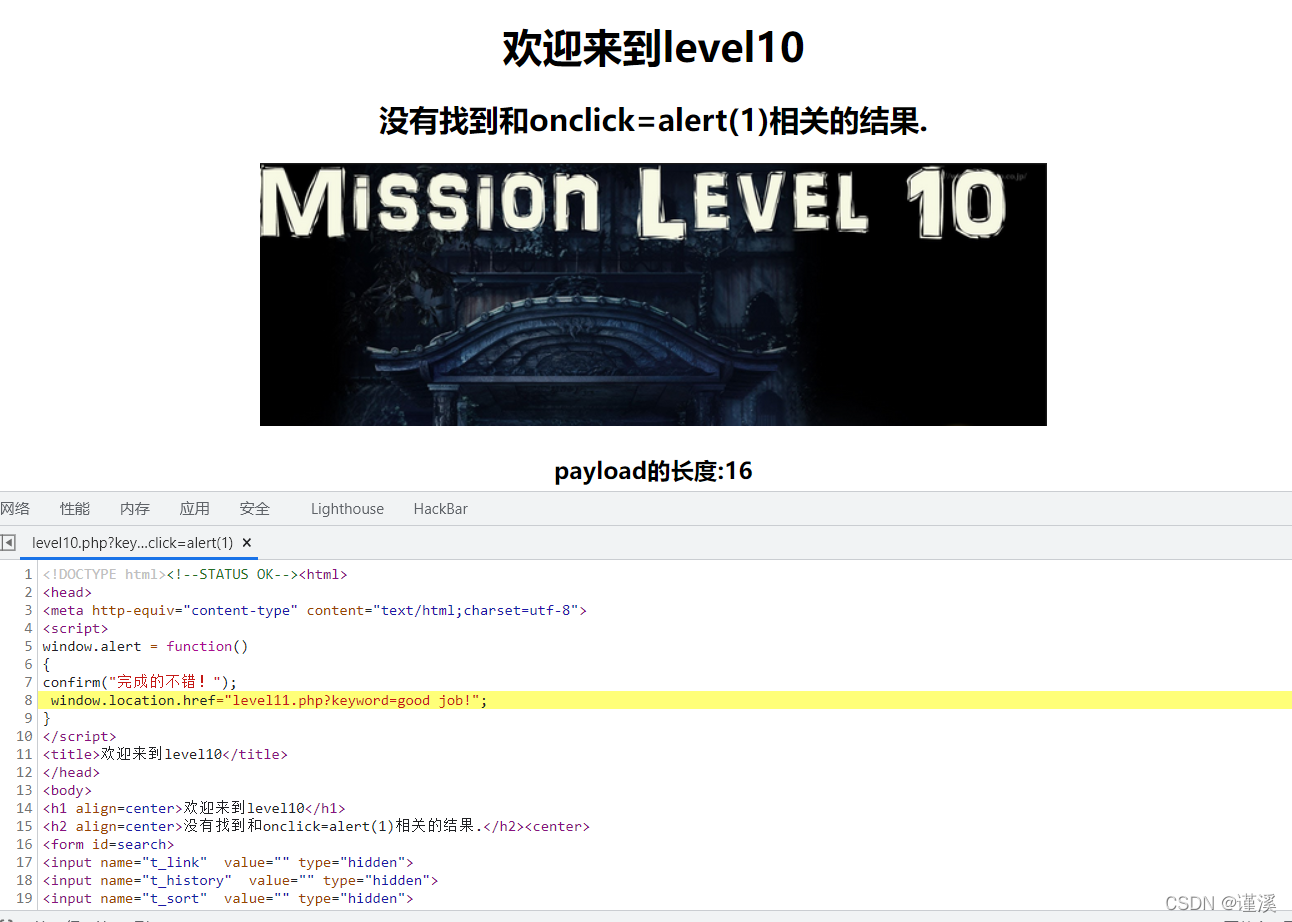Image resolution: width=1292 pixels, height=922 pixels.
Task: Click the <!DOCTYPE html> first line
Action: (x=195, y=575)
